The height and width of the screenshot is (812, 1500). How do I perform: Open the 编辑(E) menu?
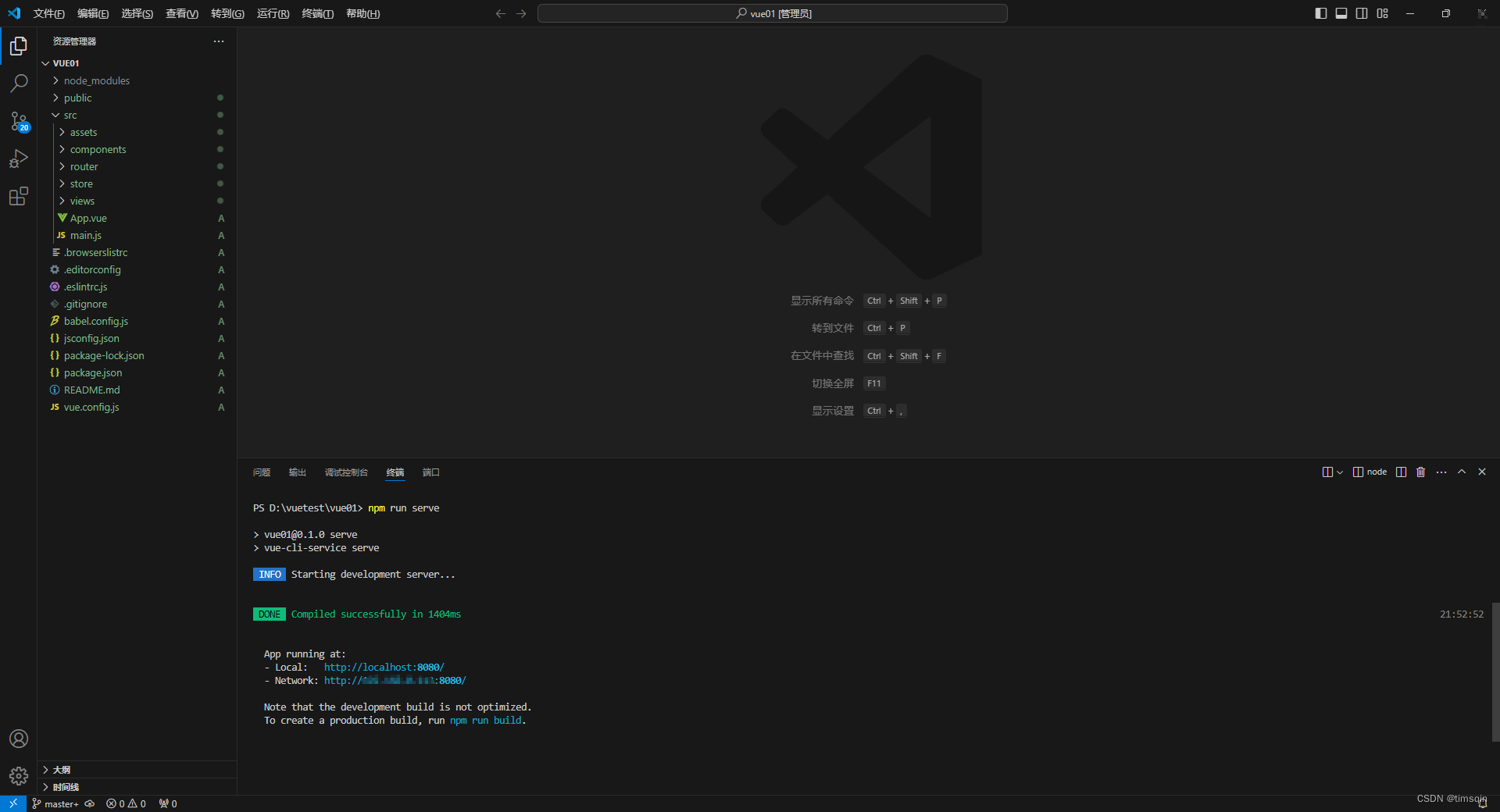[x=93, y=13]
